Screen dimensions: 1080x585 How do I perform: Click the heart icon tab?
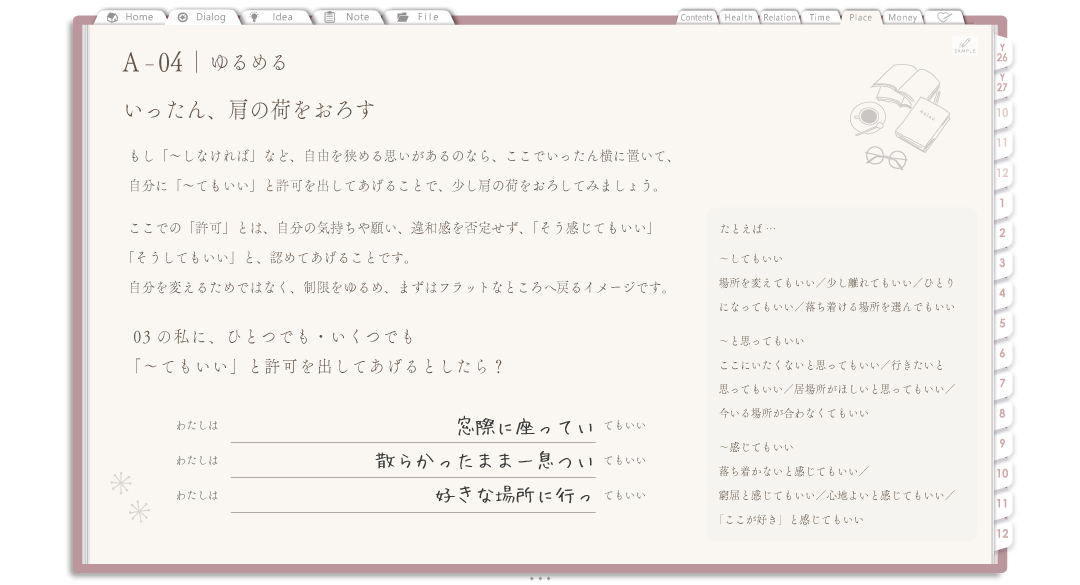944,17
